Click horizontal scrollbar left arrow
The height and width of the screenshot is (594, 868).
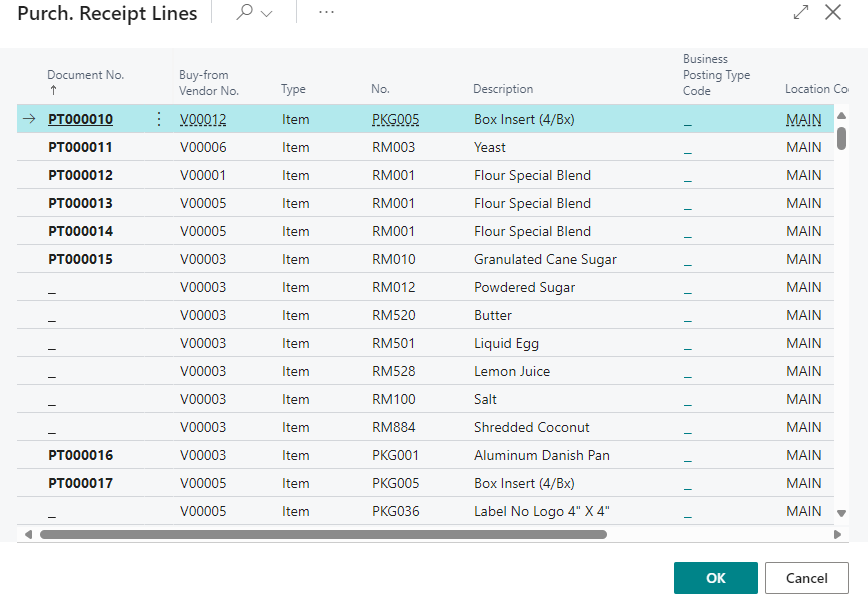(x=28, y=534)
